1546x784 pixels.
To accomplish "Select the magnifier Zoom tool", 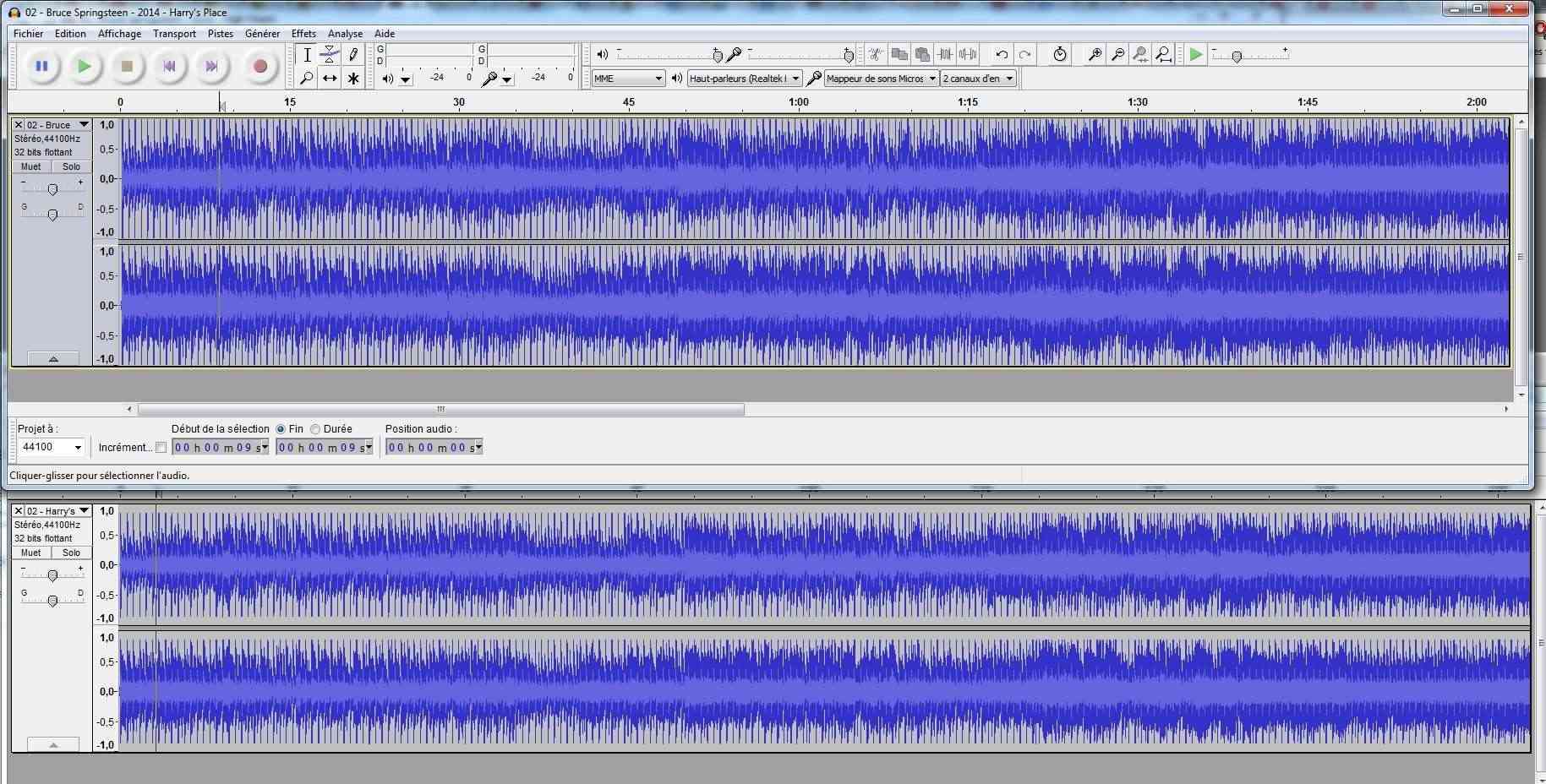I will [x=307, y=78].
